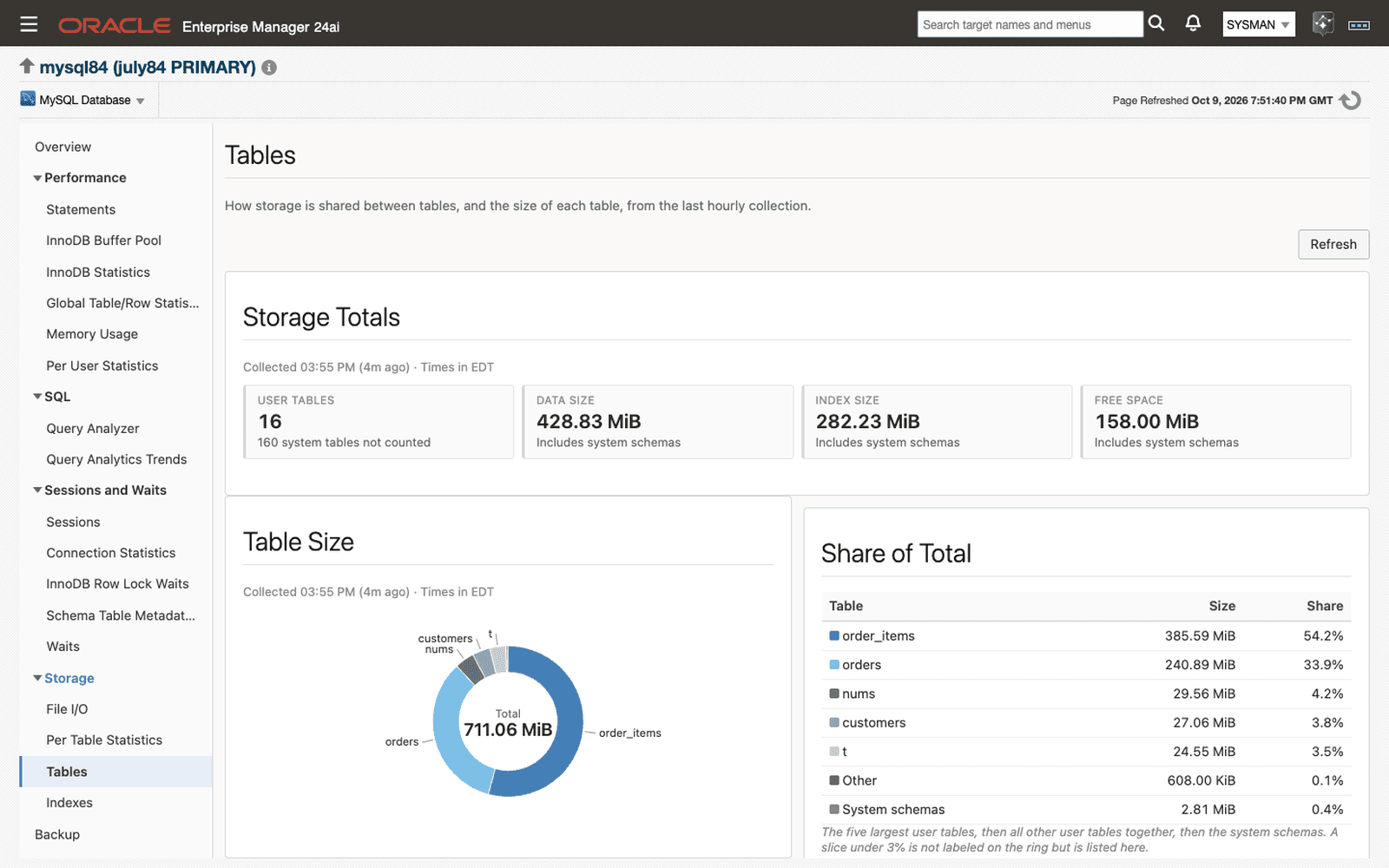
Task: Focus the search target names field
Action: (x=1030, y=24)
